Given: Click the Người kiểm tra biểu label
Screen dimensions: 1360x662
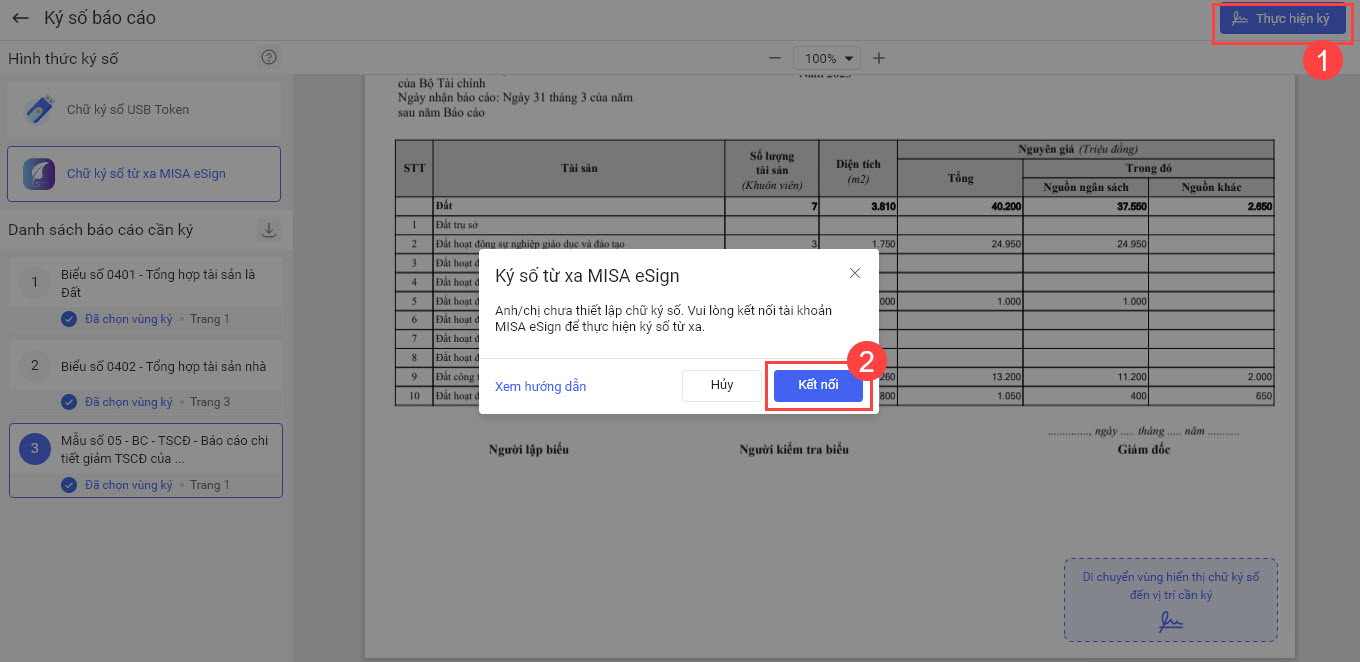Looking at the screenshot, I should click(x=794, y=450).
